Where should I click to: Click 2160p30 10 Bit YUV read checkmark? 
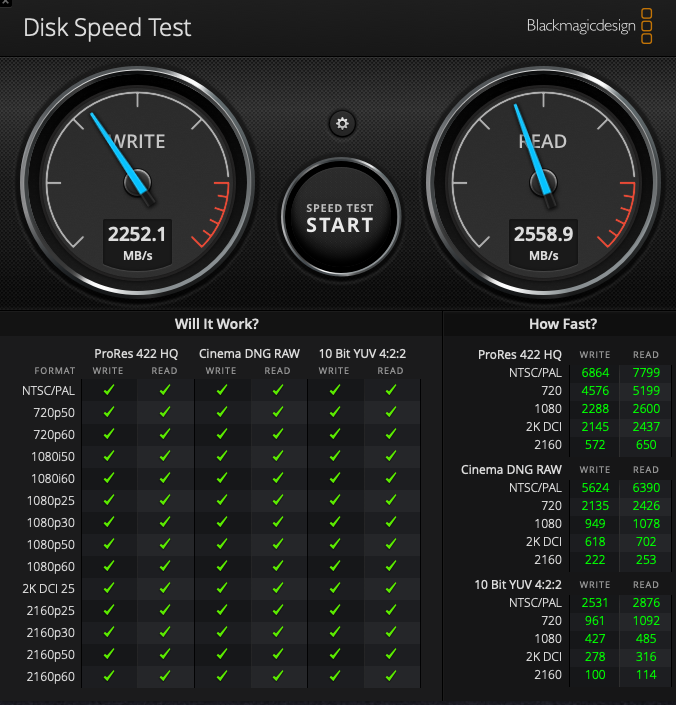pos(391,632)
